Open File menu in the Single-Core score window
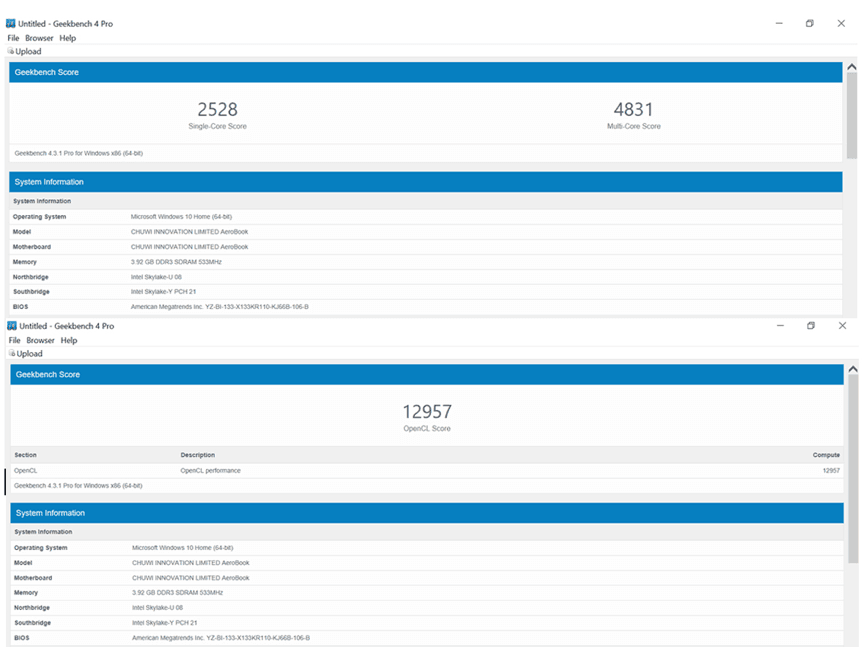 click(x=13, y=38)
